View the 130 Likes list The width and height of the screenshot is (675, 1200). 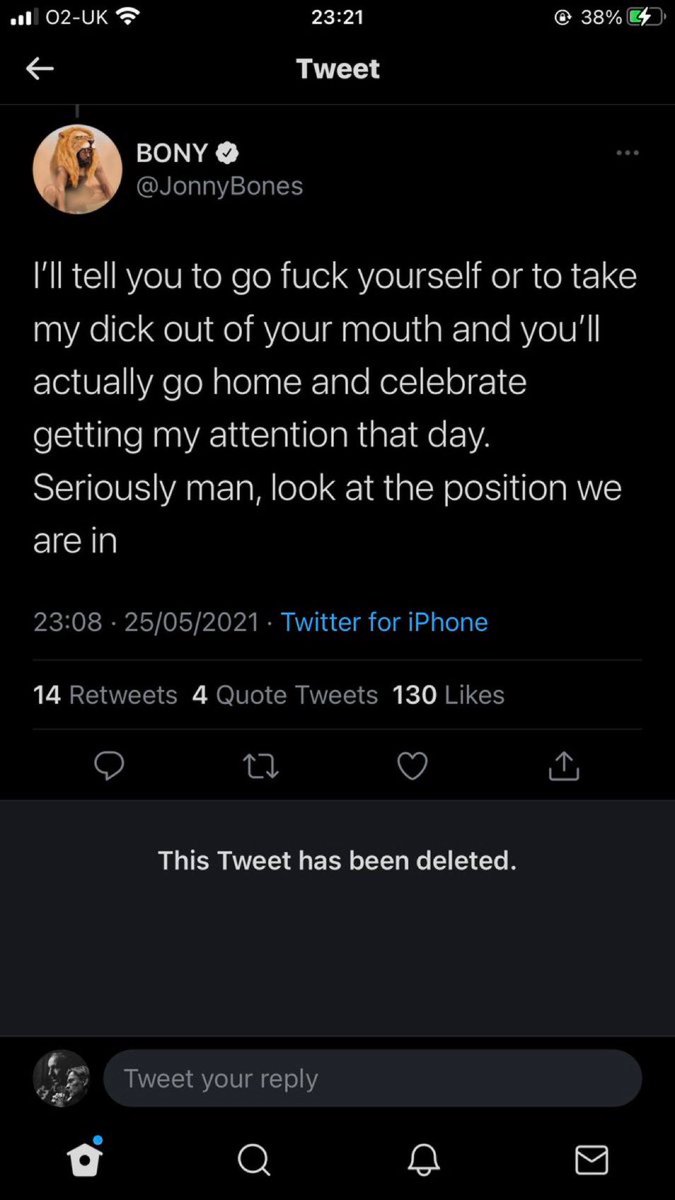tap(449, 695)
